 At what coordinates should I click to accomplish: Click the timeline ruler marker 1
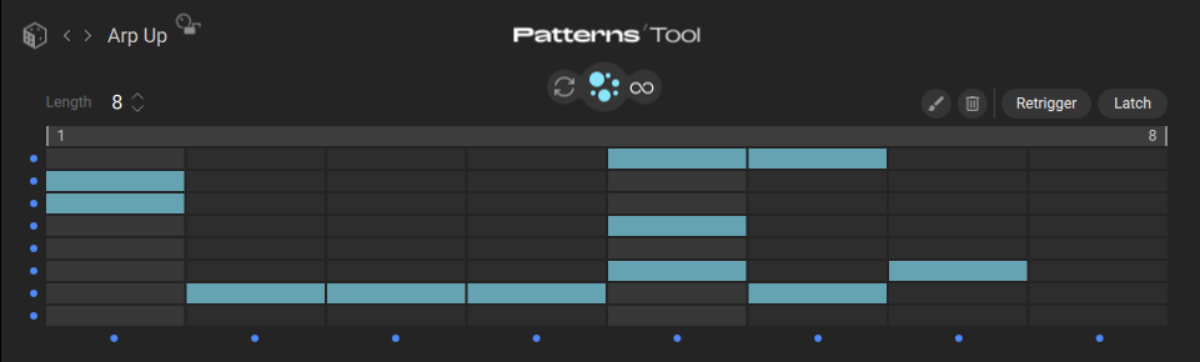61,136
